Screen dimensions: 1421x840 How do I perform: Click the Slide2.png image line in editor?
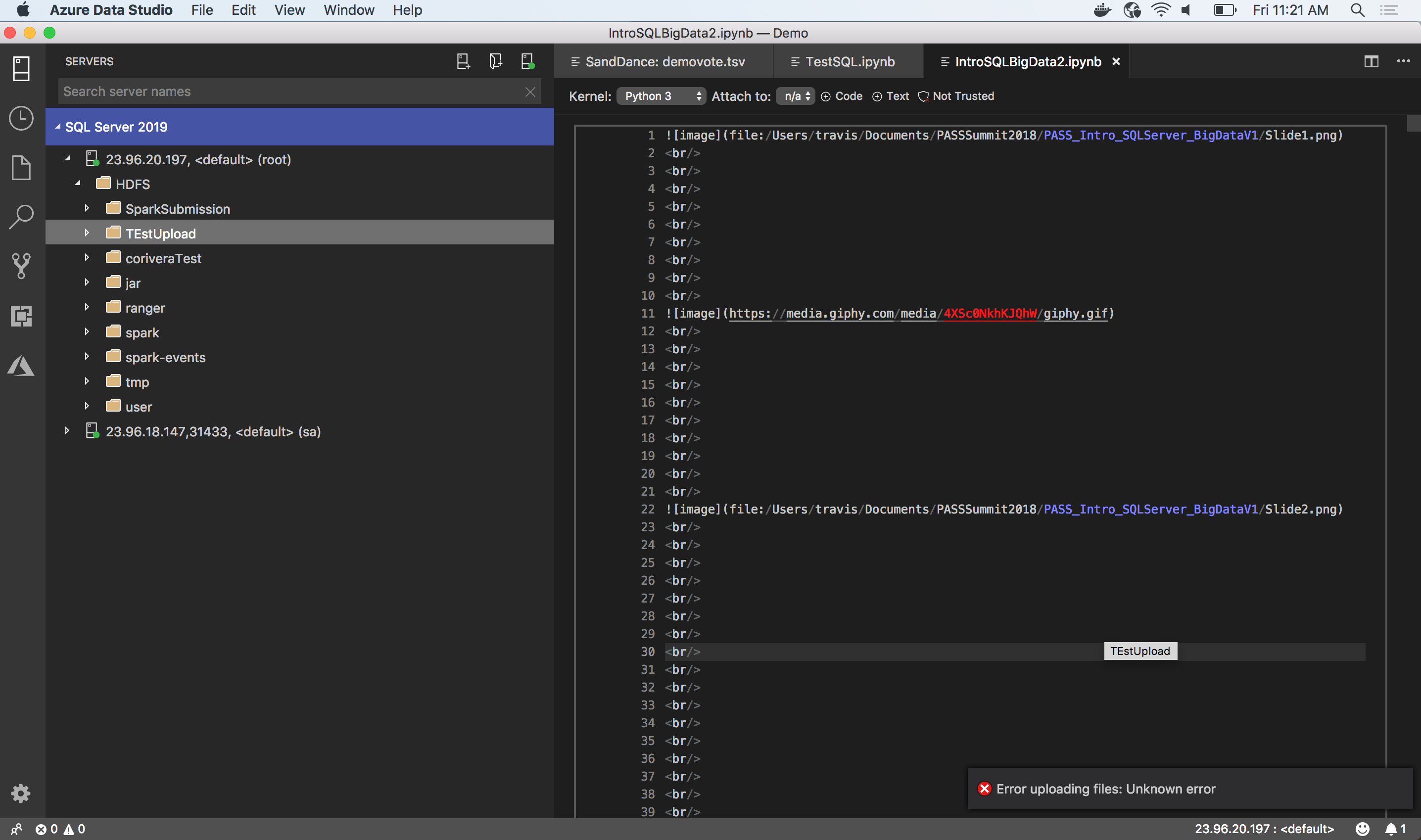1003,510
